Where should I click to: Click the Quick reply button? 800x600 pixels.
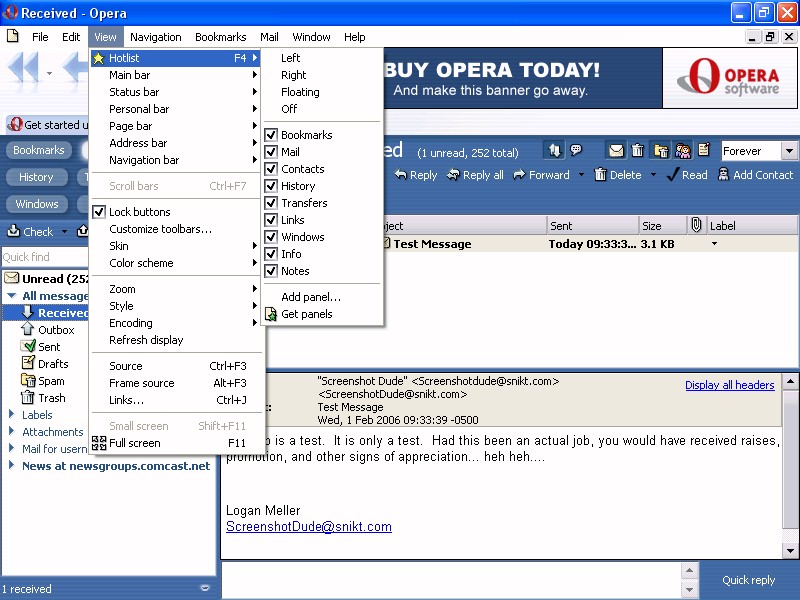[x=748, y=580]
